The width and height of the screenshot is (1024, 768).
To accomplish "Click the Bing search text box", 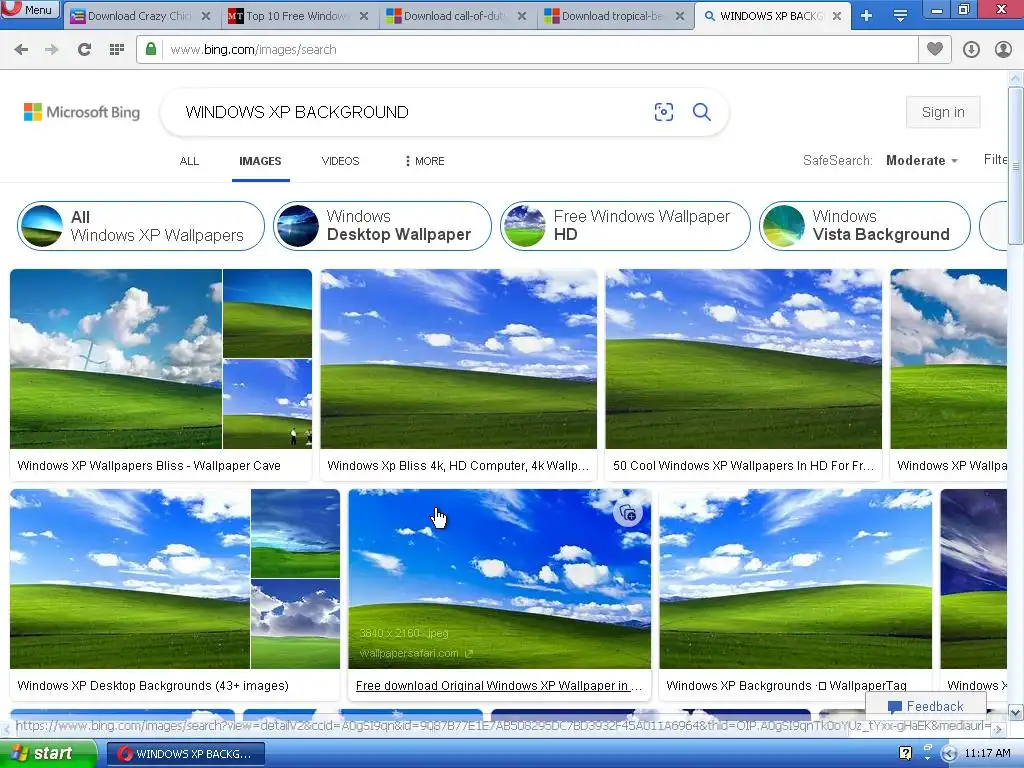I will click(411, 112).
